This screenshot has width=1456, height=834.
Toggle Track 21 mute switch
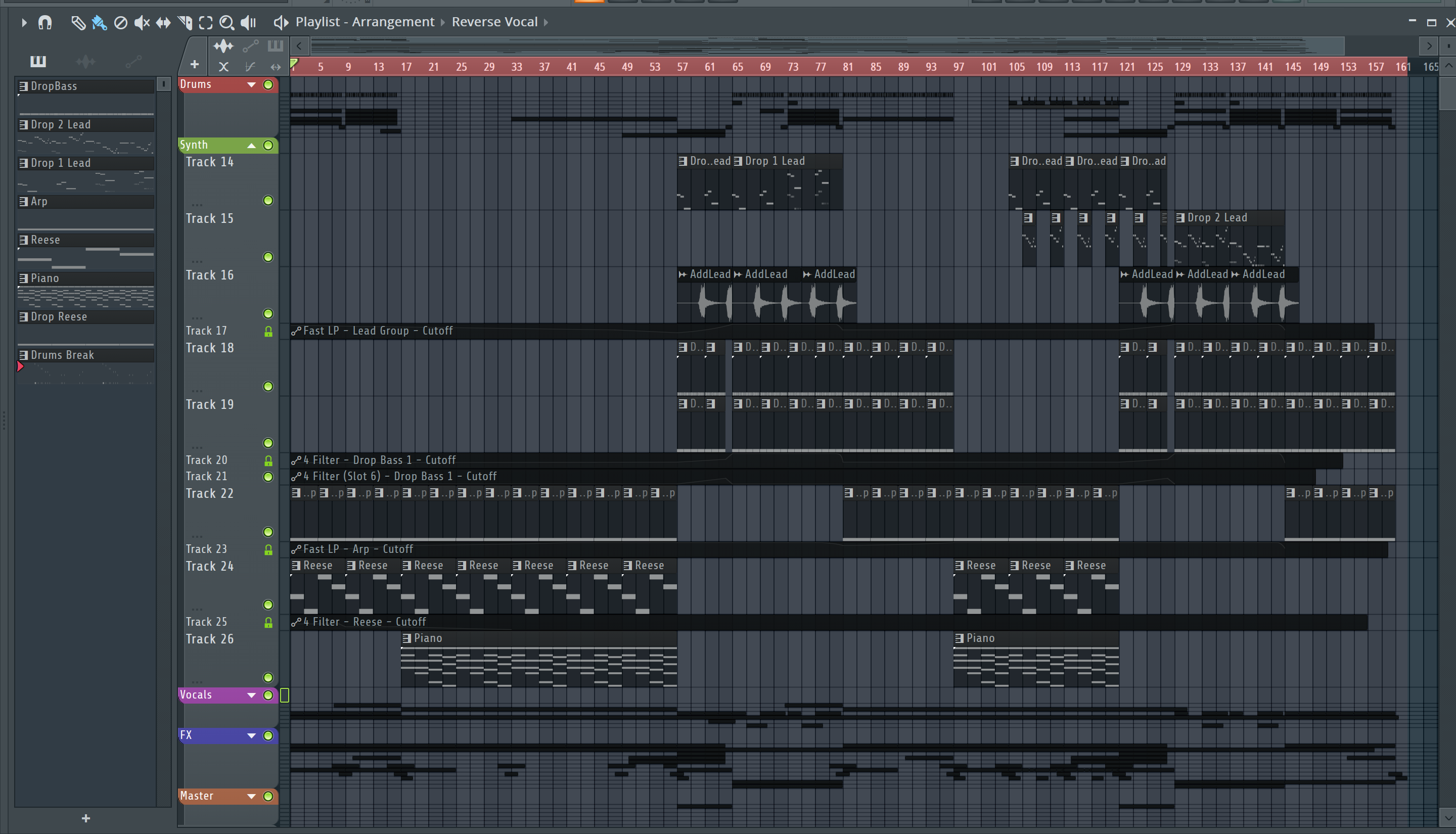pyautogui.click(x=268, y=477)
